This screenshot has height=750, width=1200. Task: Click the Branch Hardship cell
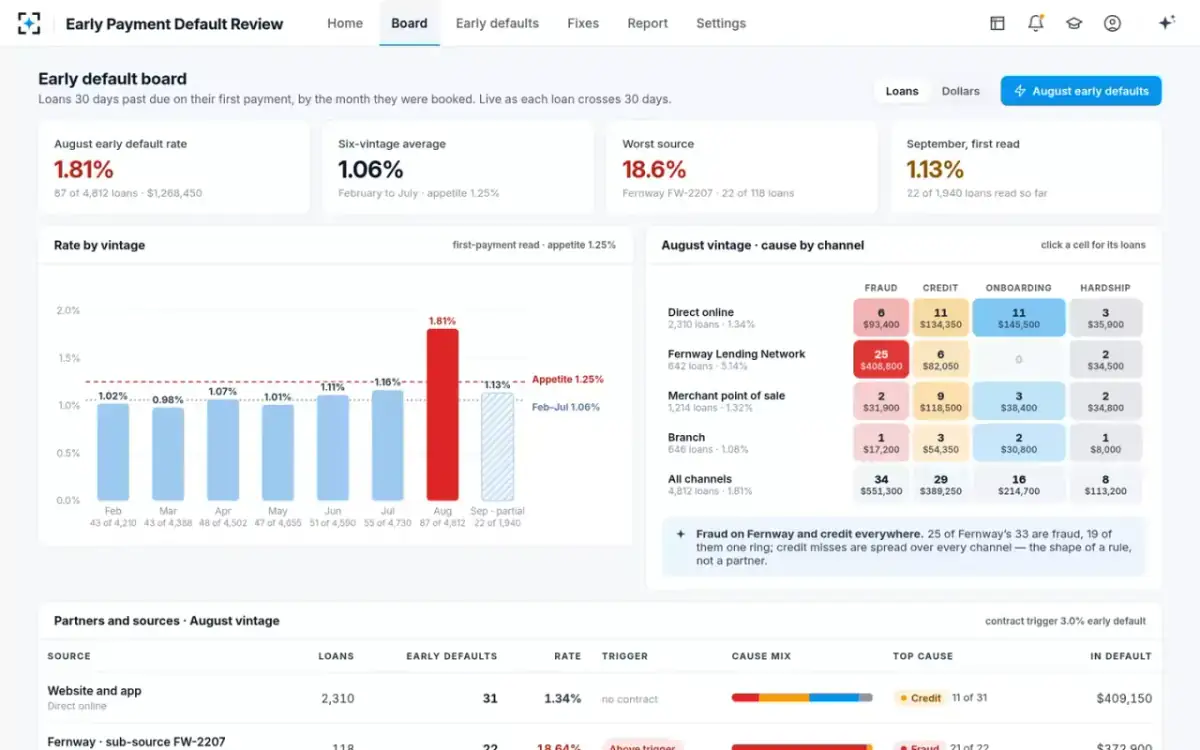[x=1105, y=444]
